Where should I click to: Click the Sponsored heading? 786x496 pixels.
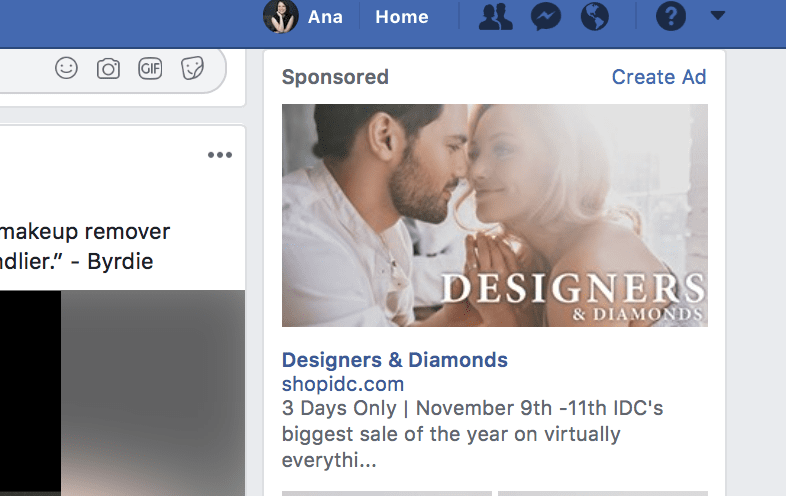pyautogui.click(x=335, y=77)
